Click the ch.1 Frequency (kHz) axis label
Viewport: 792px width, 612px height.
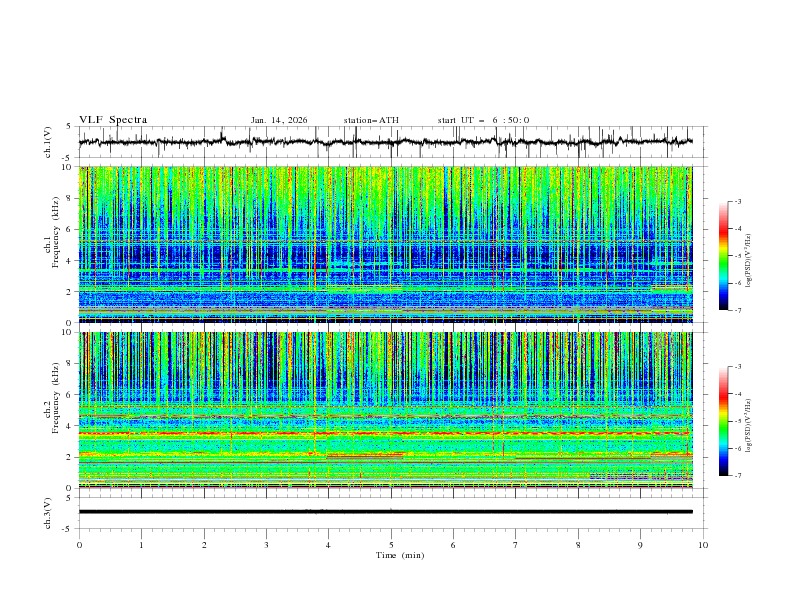(52, 244)
